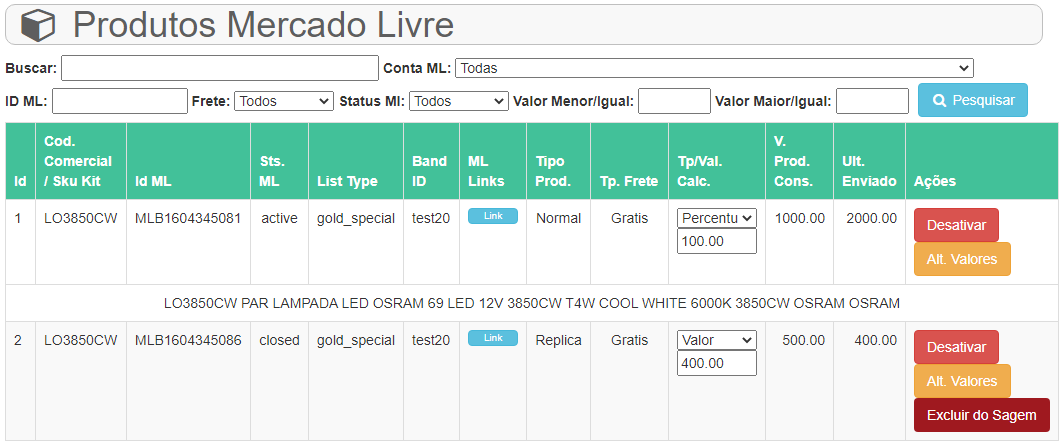Viewport: 1062px width, 441px height.
Task: Click Excluir do Sagem button
Action: pos(981,415)
